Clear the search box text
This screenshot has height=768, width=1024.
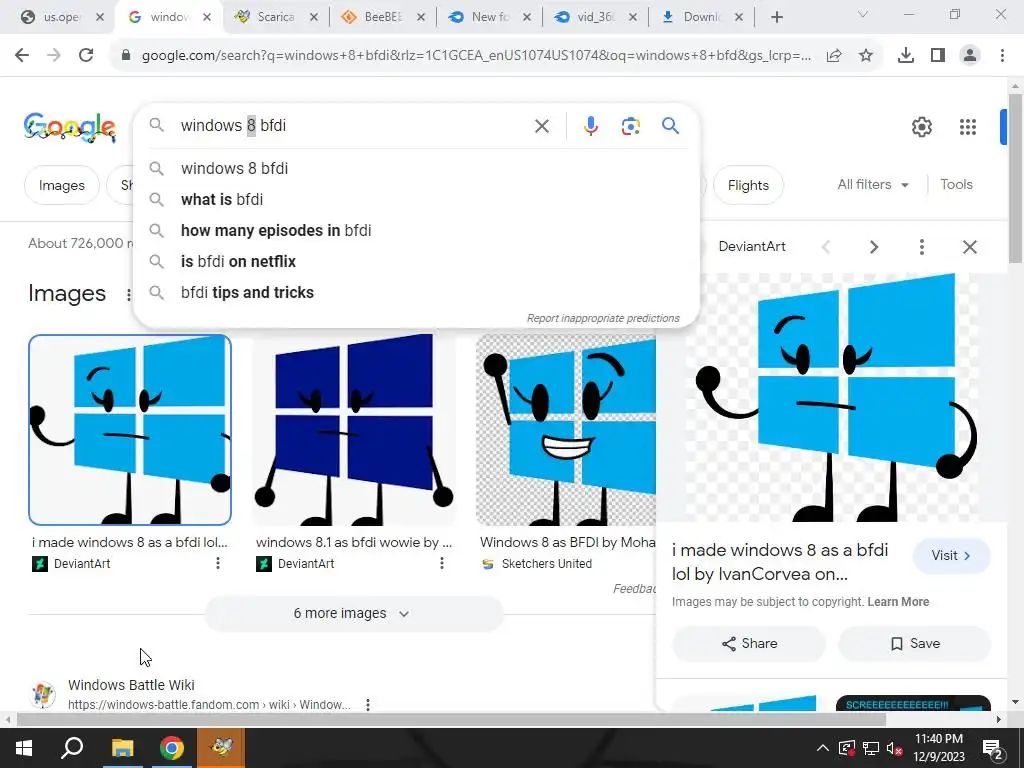[542, 126]
